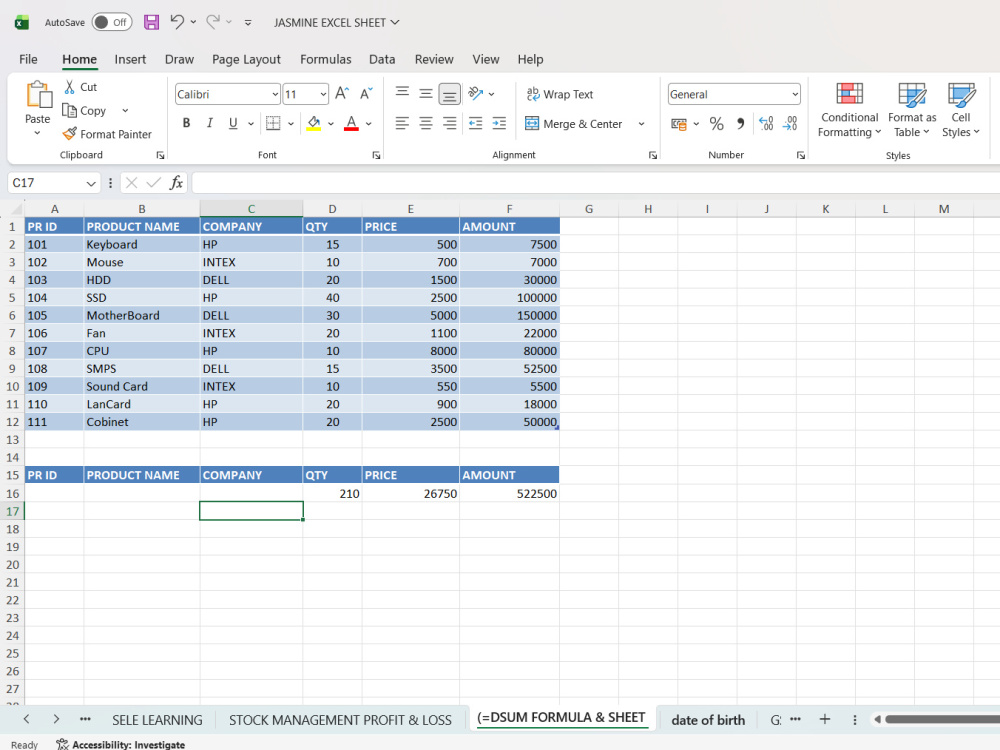Image resolution: width=1000 pixels, height=750 pixels.
Task: Switch to the Page Layout tab
Action: (x=246, y=59)
